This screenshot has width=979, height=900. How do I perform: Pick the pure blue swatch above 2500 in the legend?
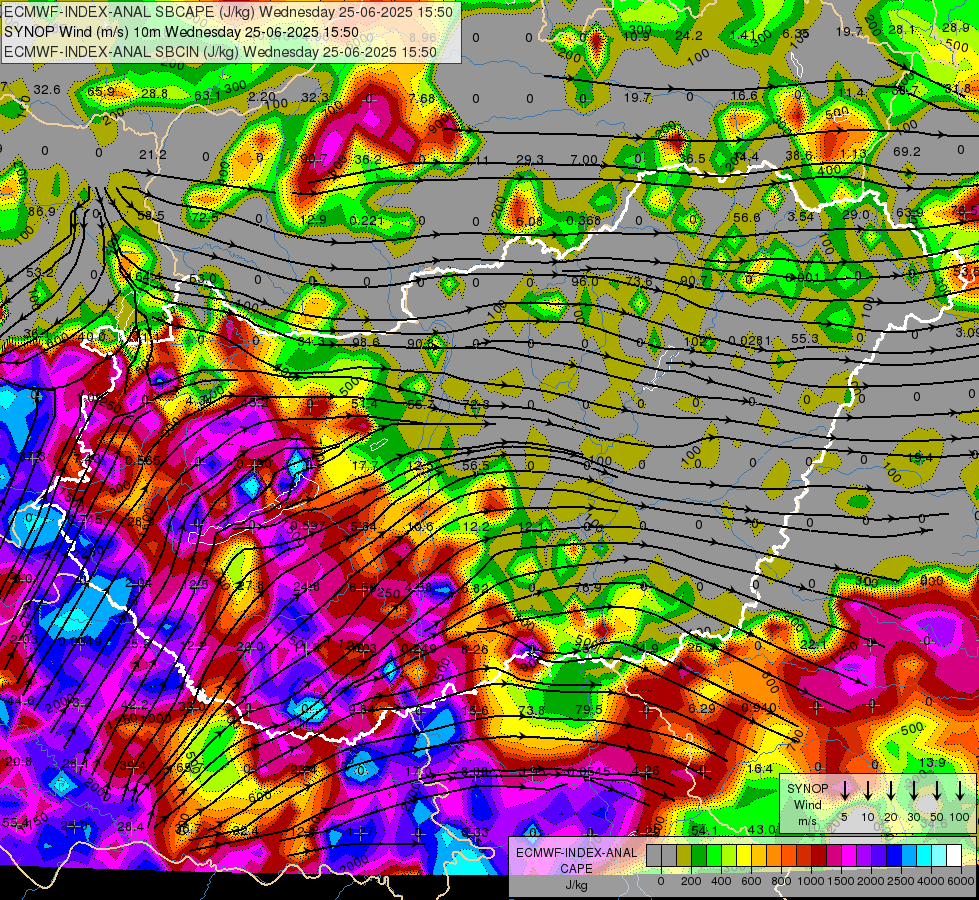point(893,856)
